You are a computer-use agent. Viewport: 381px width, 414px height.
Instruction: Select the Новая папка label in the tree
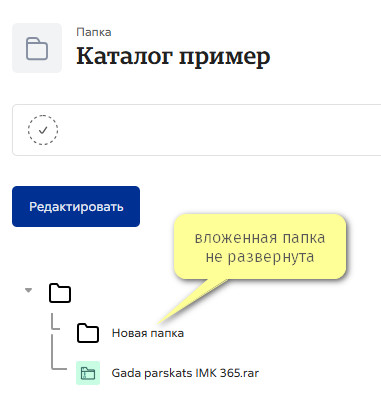point(148,333)
